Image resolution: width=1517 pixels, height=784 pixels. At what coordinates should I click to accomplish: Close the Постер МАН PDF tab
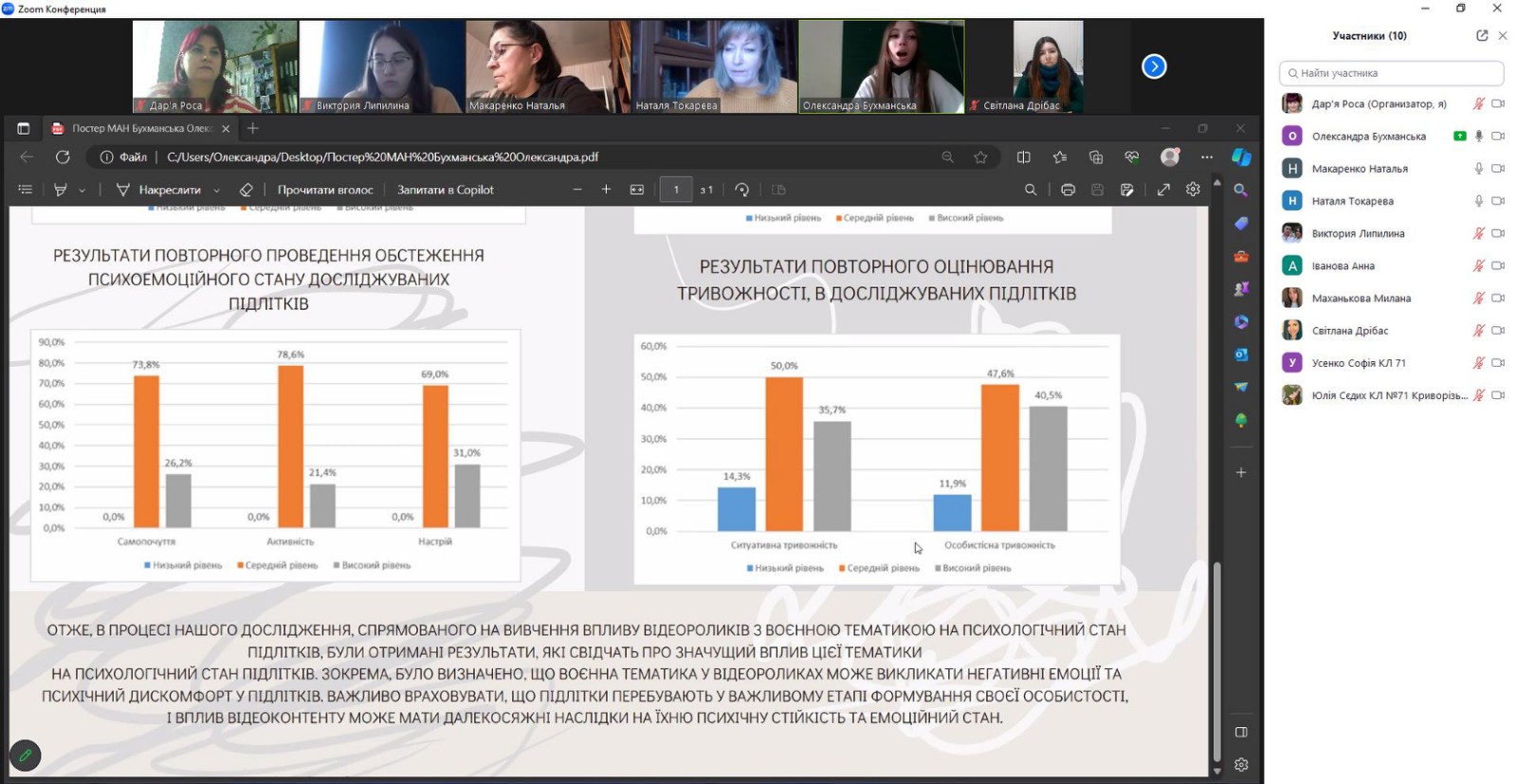point(226,128)
